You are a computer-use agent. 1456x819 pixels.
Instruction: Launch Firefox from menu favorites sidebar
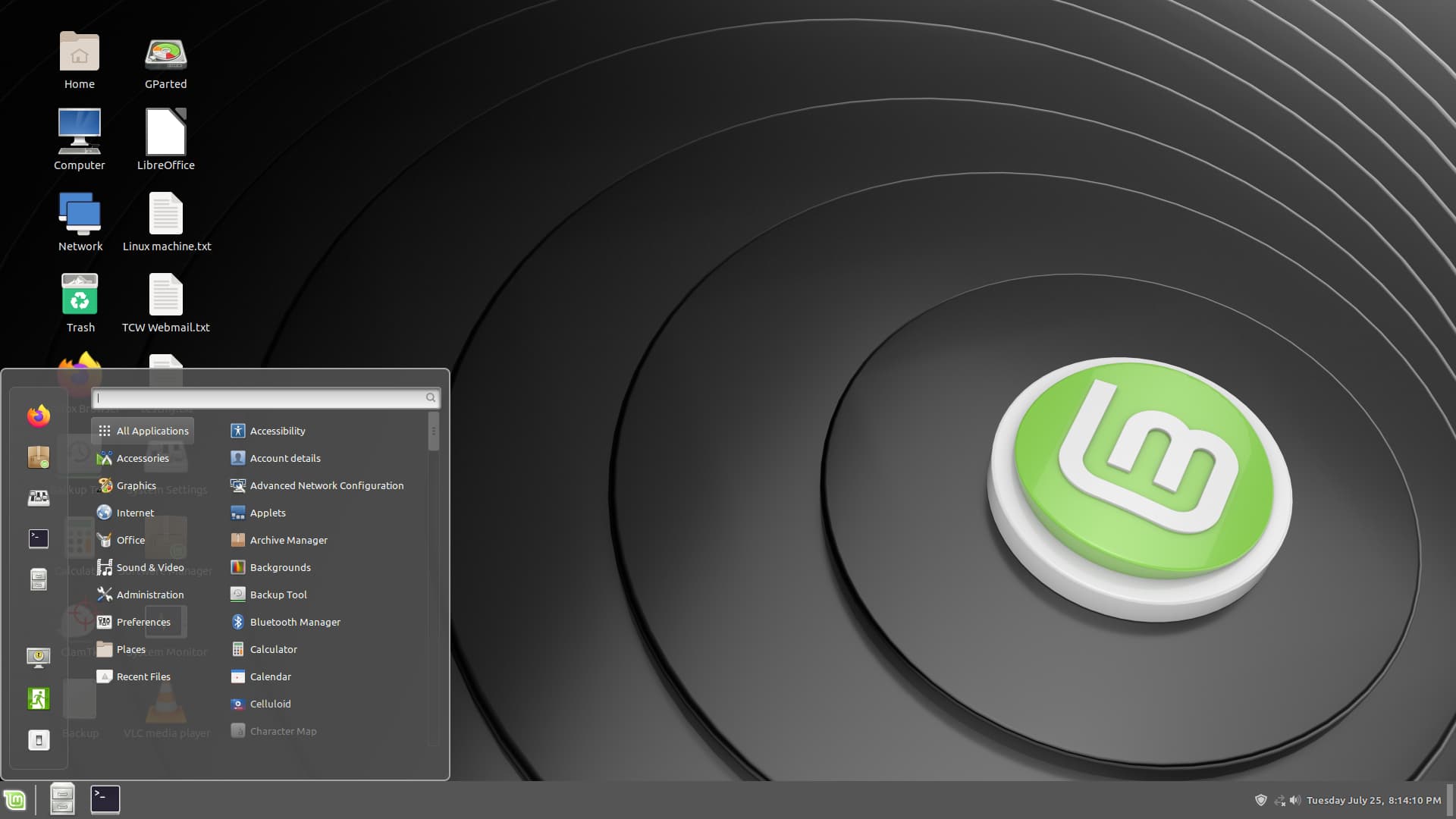39,416
